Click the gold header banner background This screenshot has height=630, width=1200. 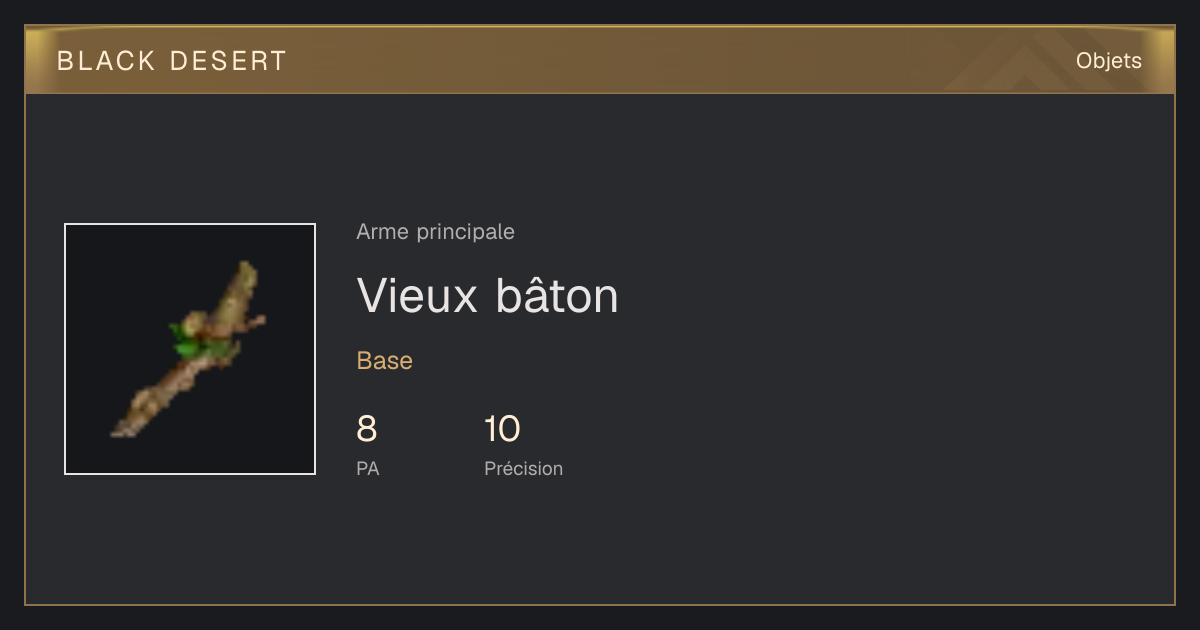tap(600, 60)
